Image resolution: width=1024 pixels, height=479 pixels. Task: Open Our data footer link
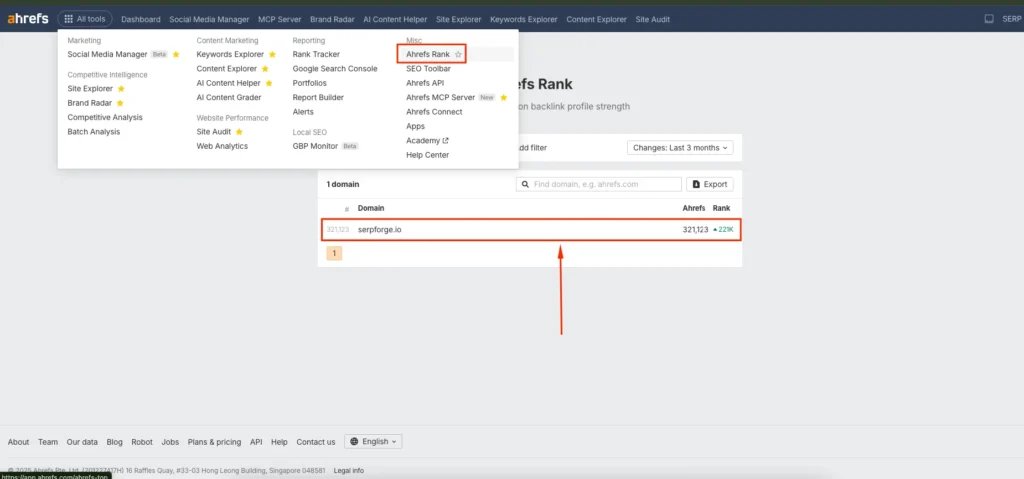pos(82,442)
